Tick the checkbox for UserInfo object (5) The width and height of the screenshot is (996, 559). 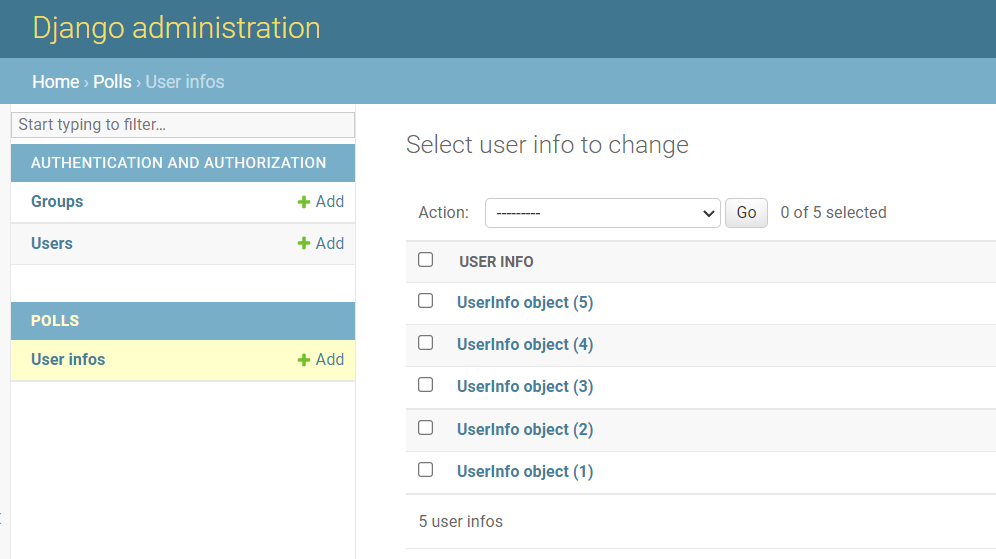426,301
